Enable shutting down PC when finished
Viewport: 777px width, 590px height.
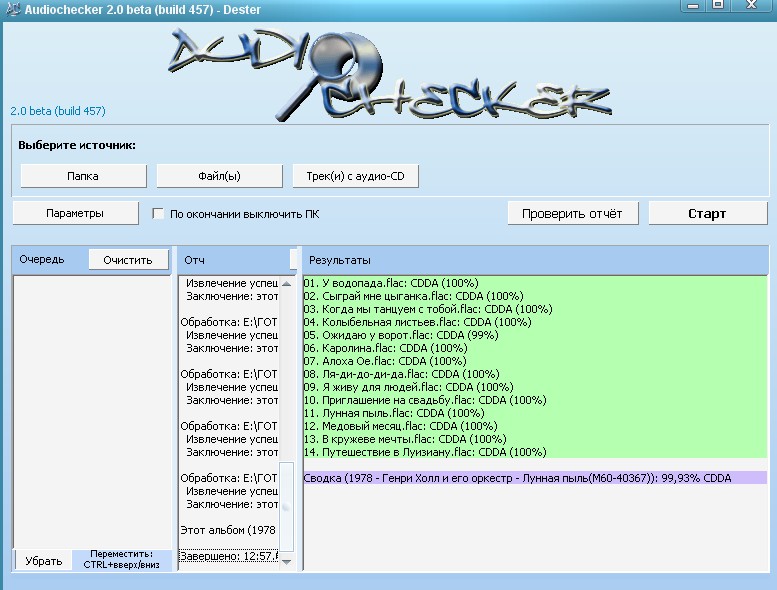pyautogui.click(x=158, y=214)
